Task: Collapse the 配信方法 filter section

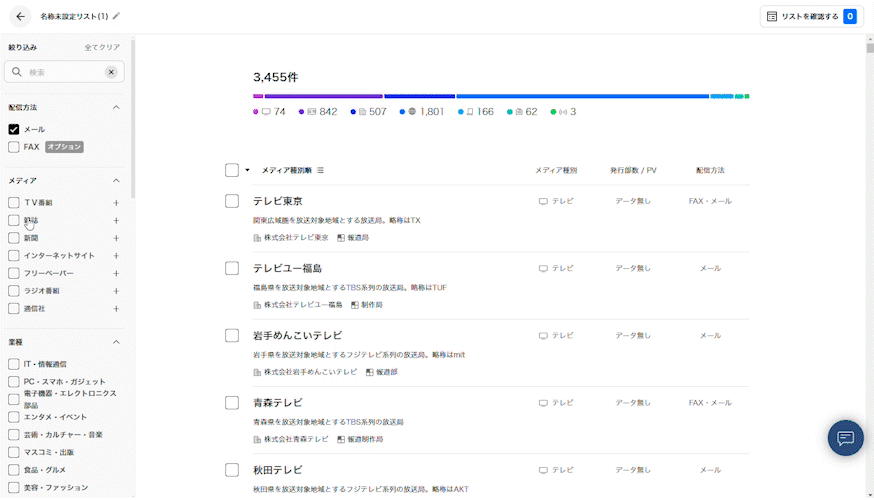Action: 116,107
